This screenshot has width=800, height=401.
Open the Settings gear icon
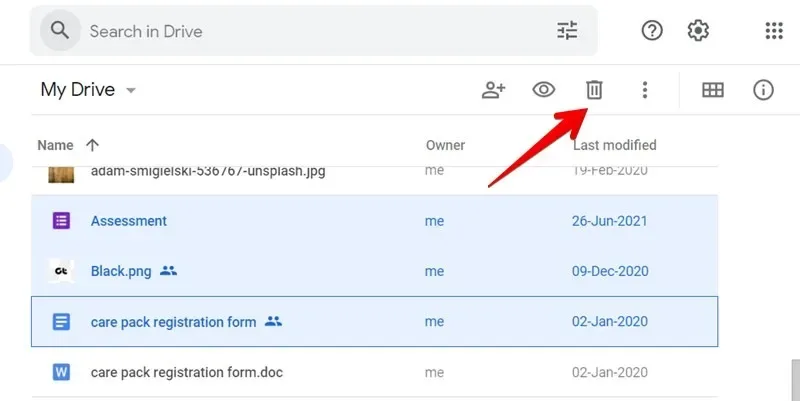[x=698, y=31]
